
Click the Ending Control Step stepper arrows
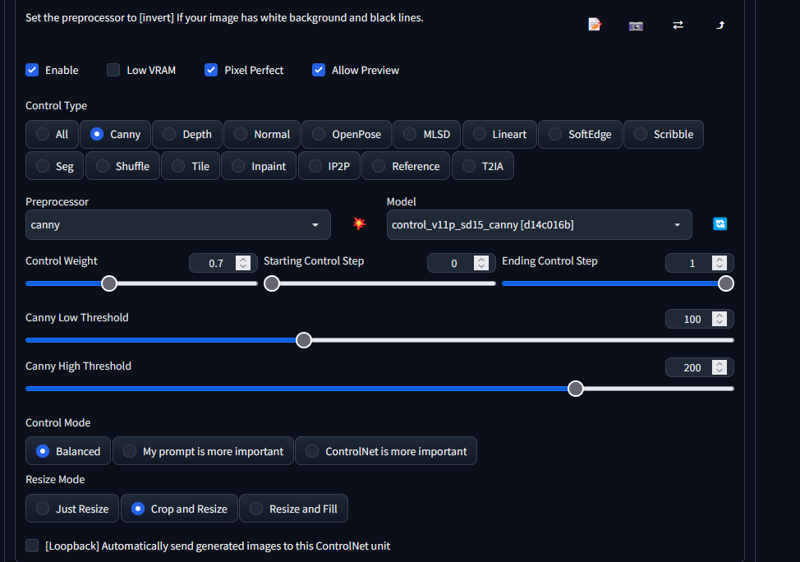[x=719, y=263]
